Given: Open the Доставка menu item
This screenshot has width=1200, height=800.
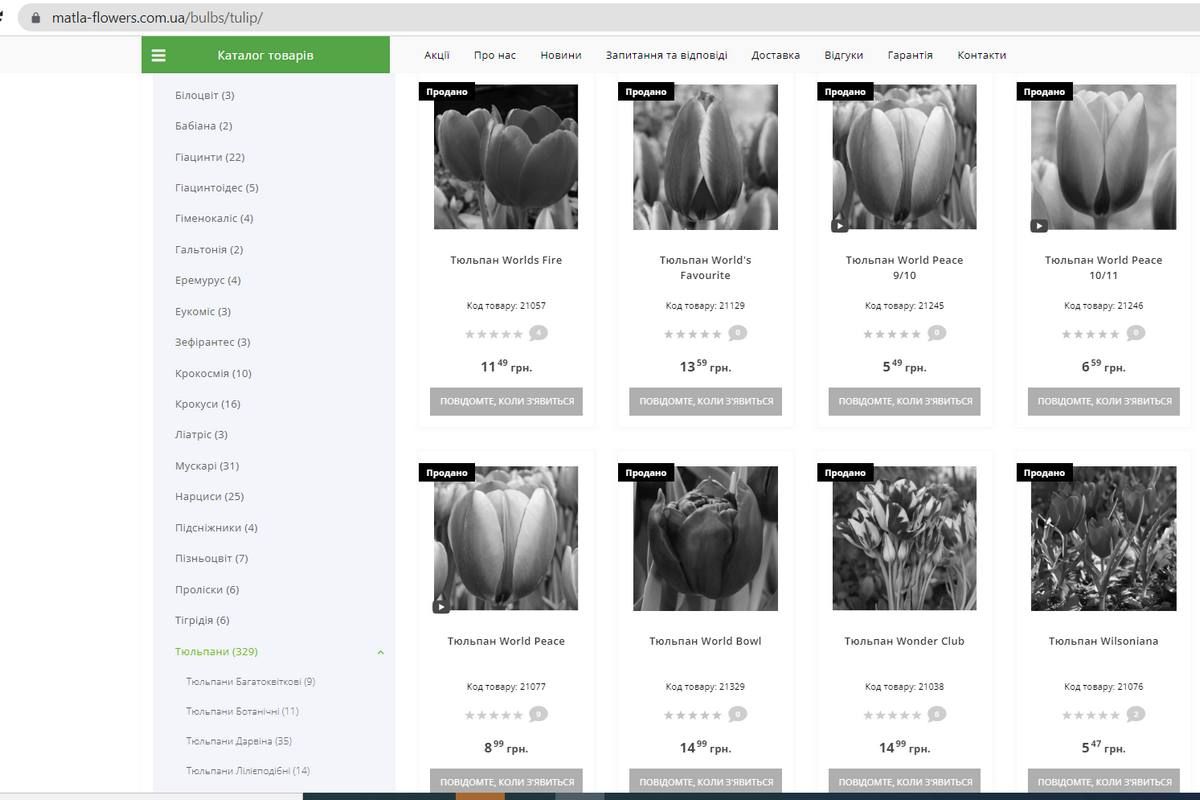Looking at the screenshot, I should coord(775,55).
